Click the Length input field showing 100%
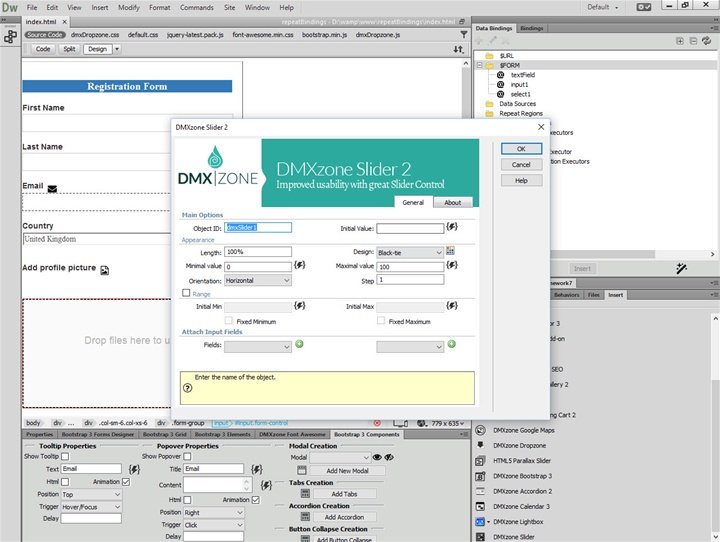Image resolution: width=720 pixels, height=542 pixels. (x=258, y=252)
